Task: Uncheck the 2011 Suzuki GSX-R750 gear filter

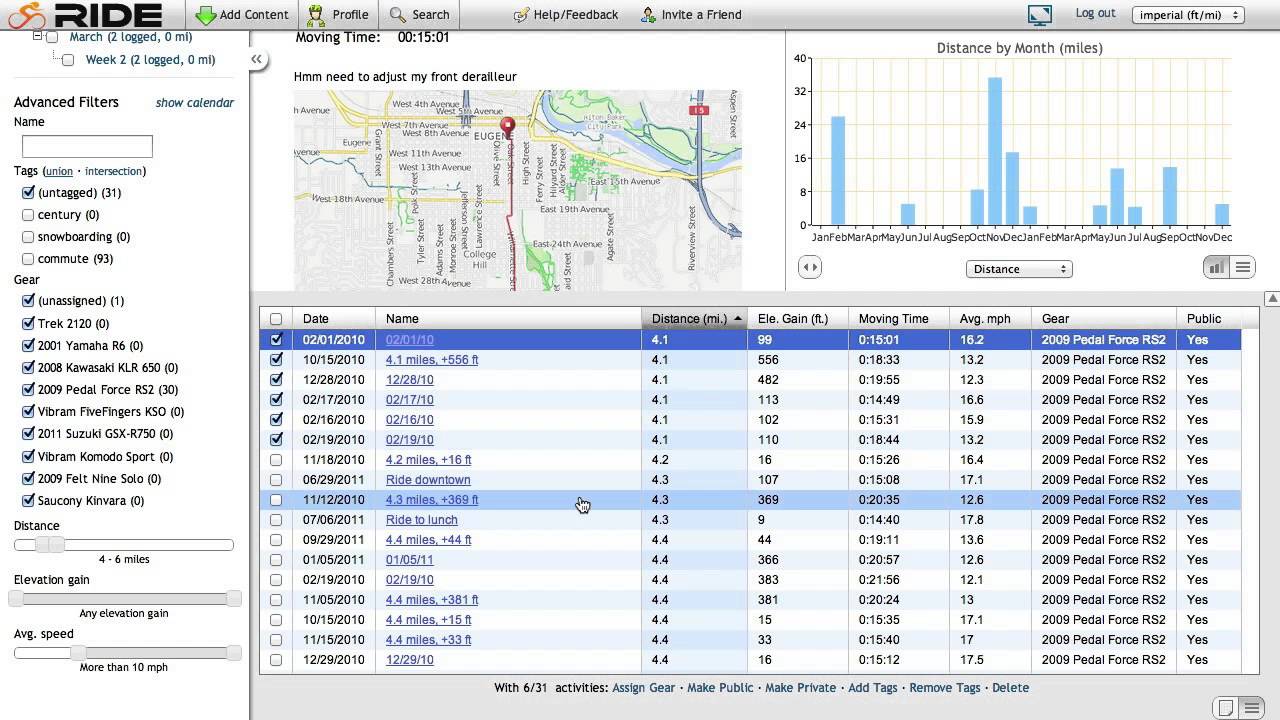Action: pyautogui.click(x=28, y=434)
